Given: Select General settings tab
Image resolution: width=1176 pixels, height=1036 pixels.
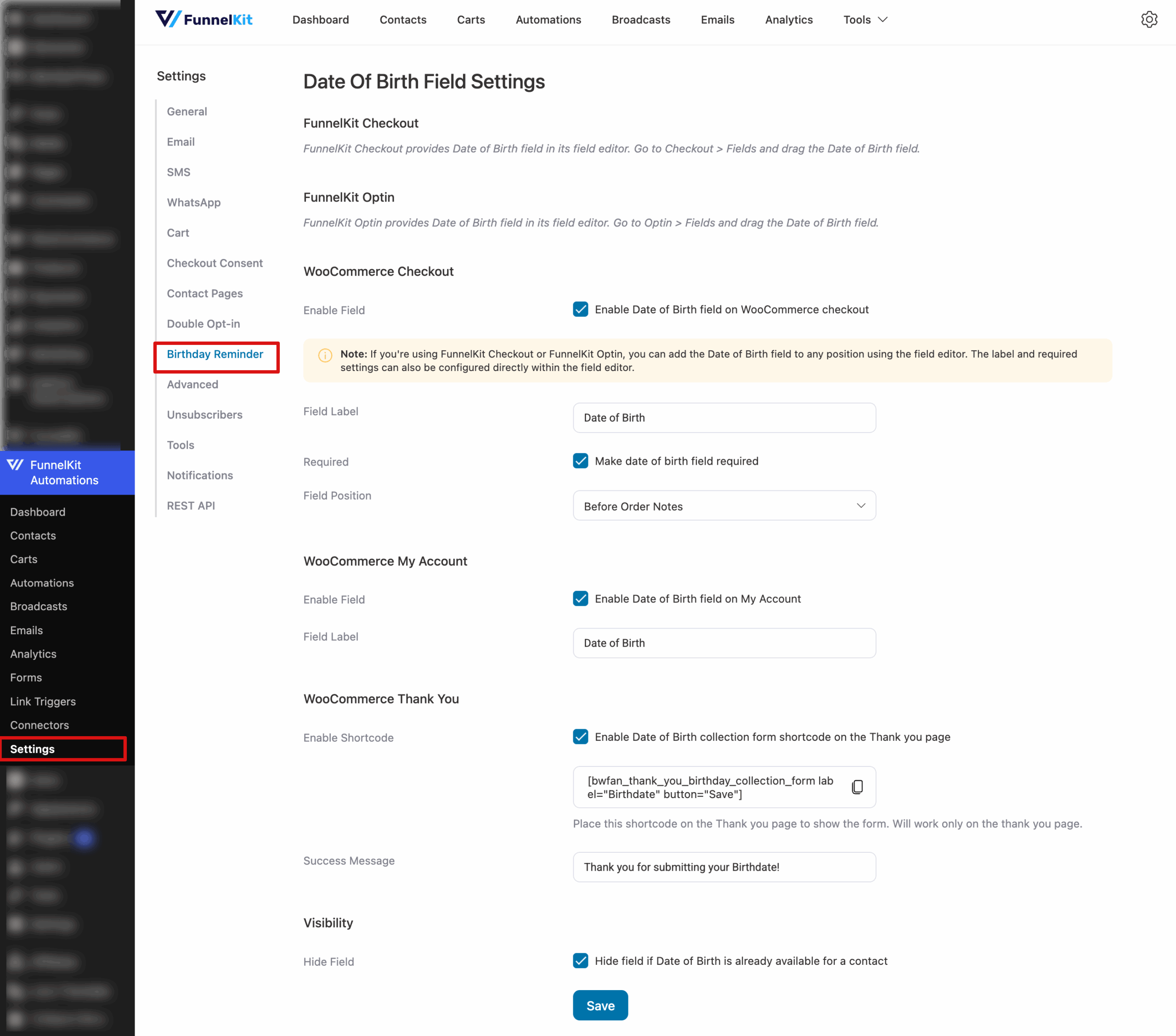Looking at the screenshot, I should 187,112.
